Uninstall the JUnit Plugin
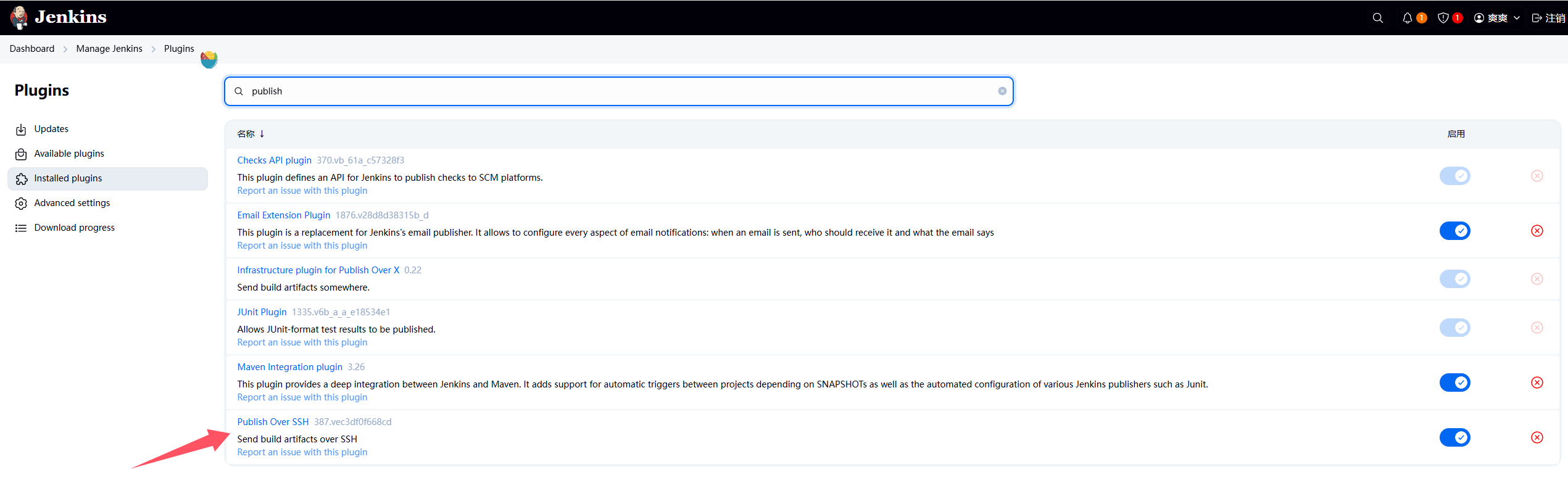This screenshot has height=488, width=1568. tap(1537, 328)
